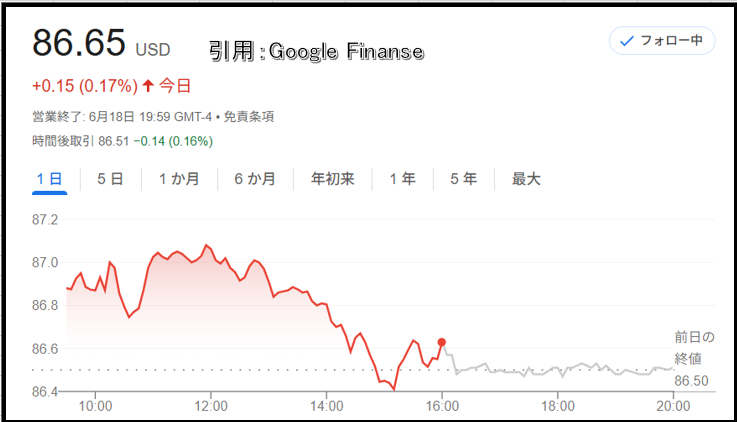The height and width of the screenshot is (422, 737).
Task: Click the chart low point near 15:00
Action: 393,389
